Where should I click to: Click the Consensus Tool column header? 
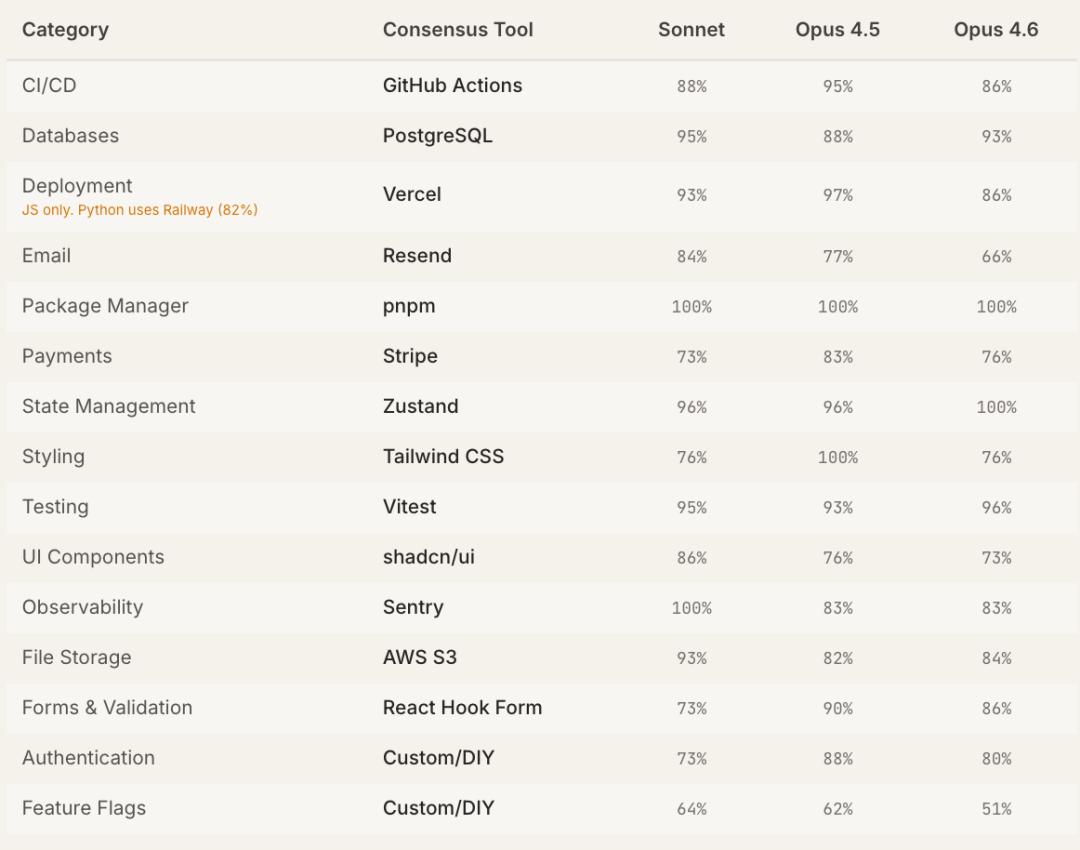458,30
